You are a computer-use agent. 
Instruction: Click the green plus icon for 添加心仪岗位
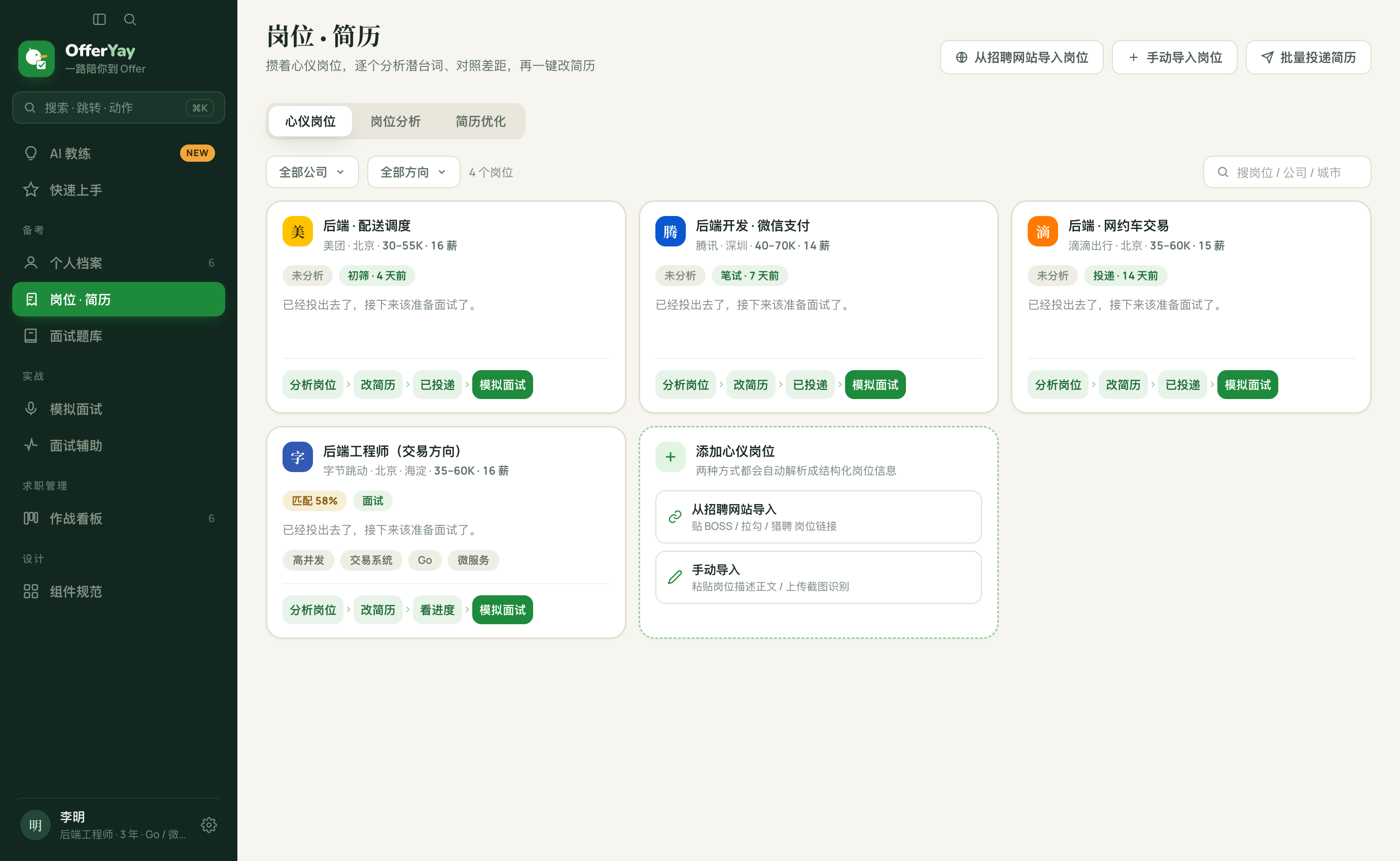click(x=670, y=457)
